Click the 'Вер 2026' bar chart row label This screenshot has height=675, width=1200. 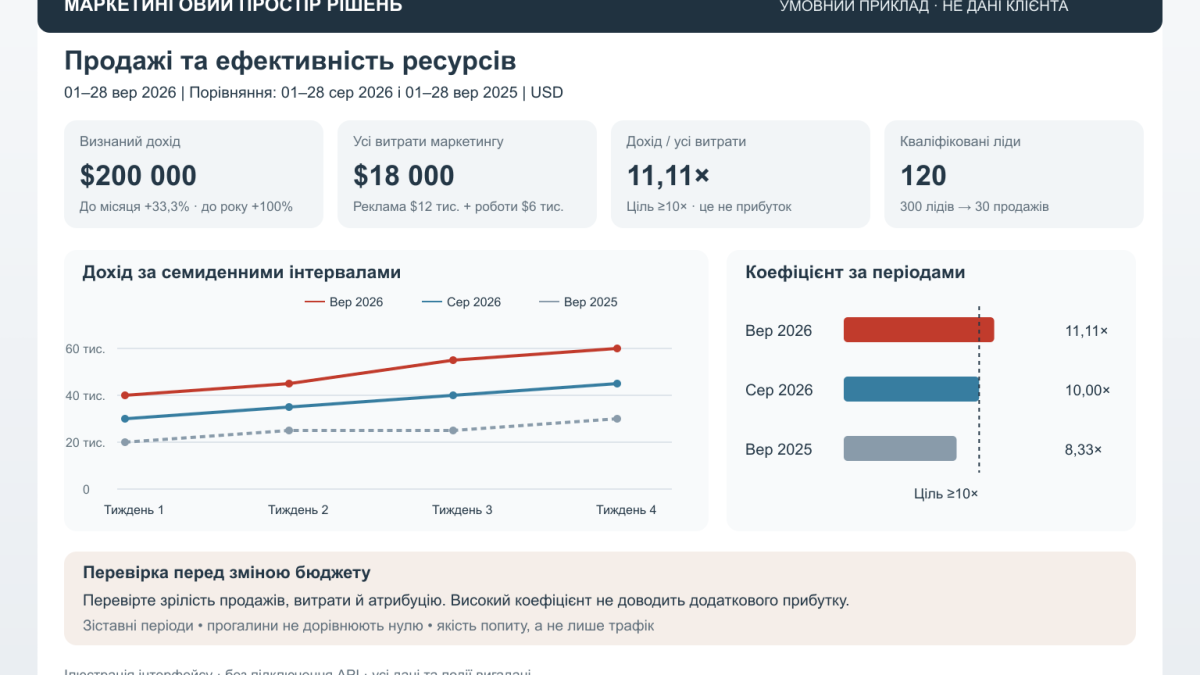point(778,331)
